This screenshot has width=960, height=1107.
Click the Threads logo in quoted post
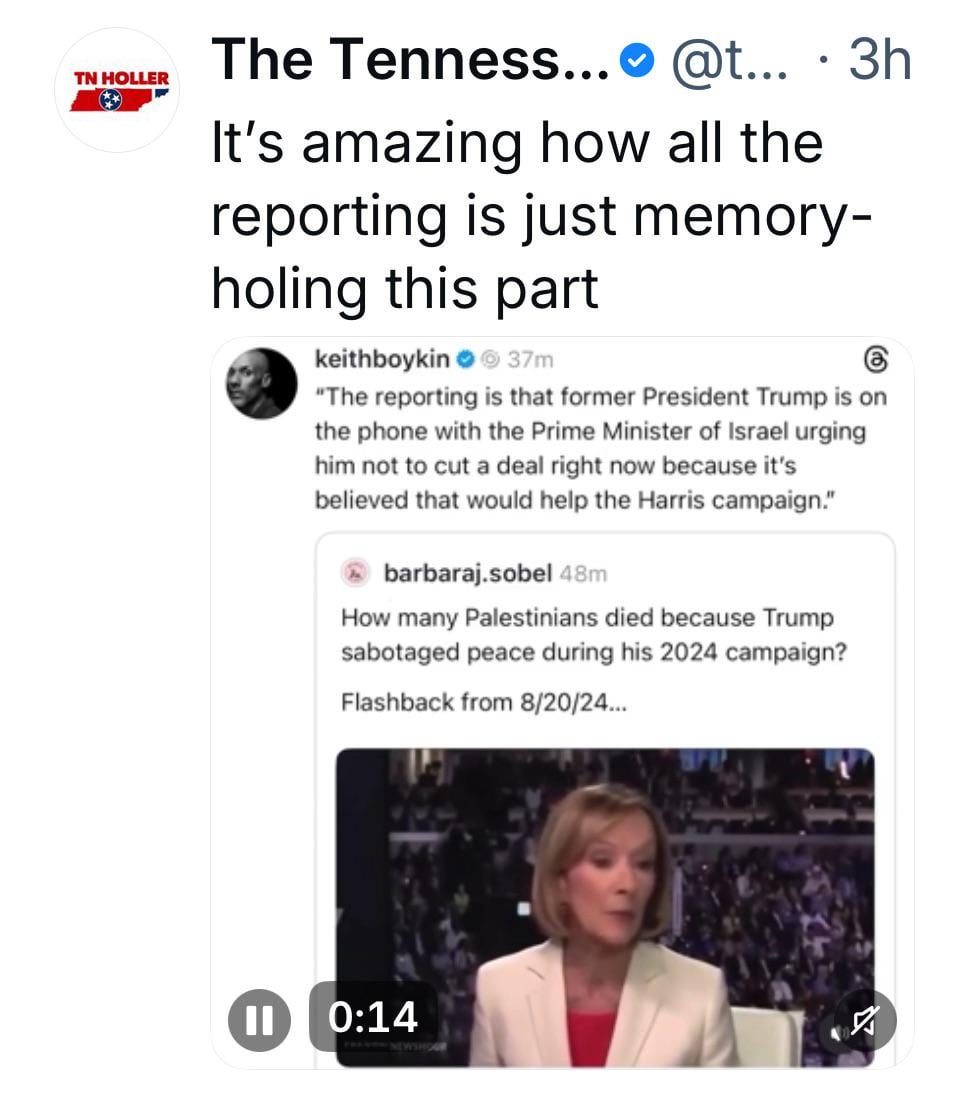pyautogui.click(x=872, y=359)
